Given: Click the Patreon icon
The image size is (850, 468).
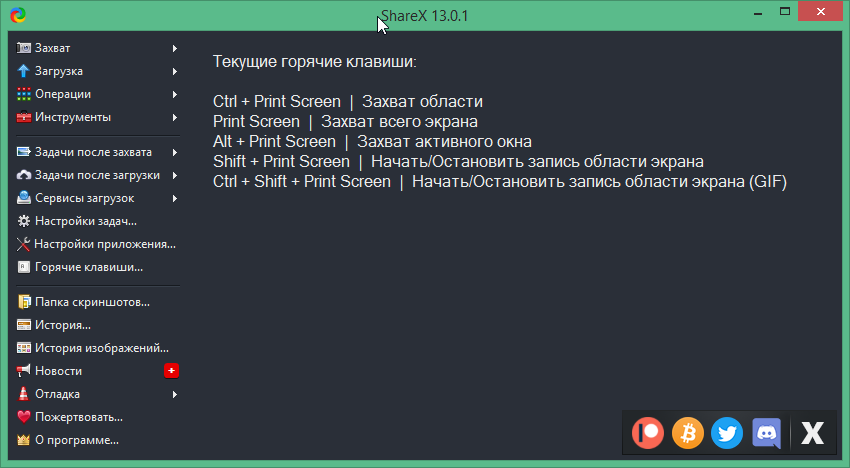Looking at the screenshot, I should coord(648,432).
